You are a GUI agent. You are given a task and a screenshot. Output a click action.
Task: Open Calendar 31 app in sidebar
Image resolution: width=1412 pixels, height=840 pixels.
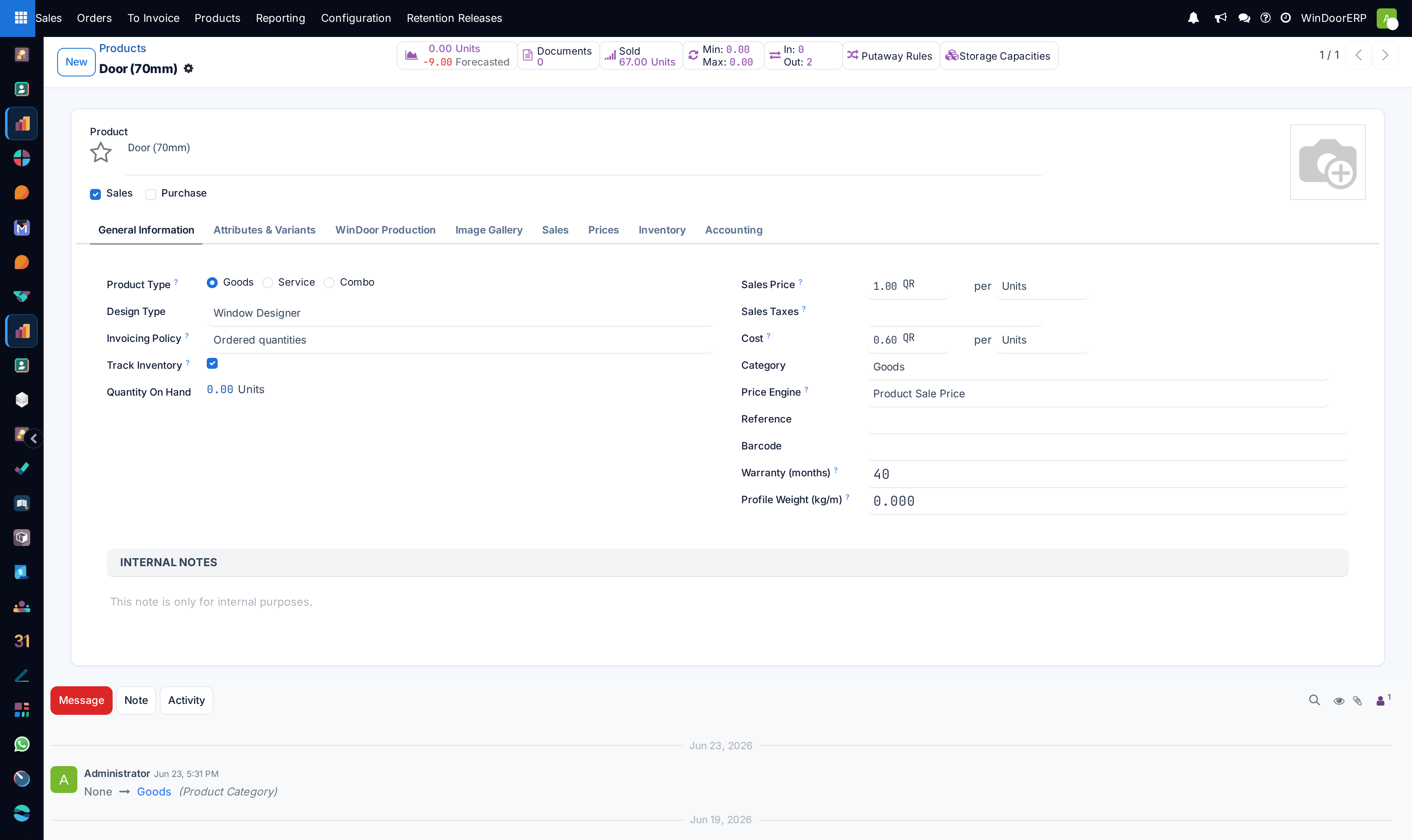(21, 641)
